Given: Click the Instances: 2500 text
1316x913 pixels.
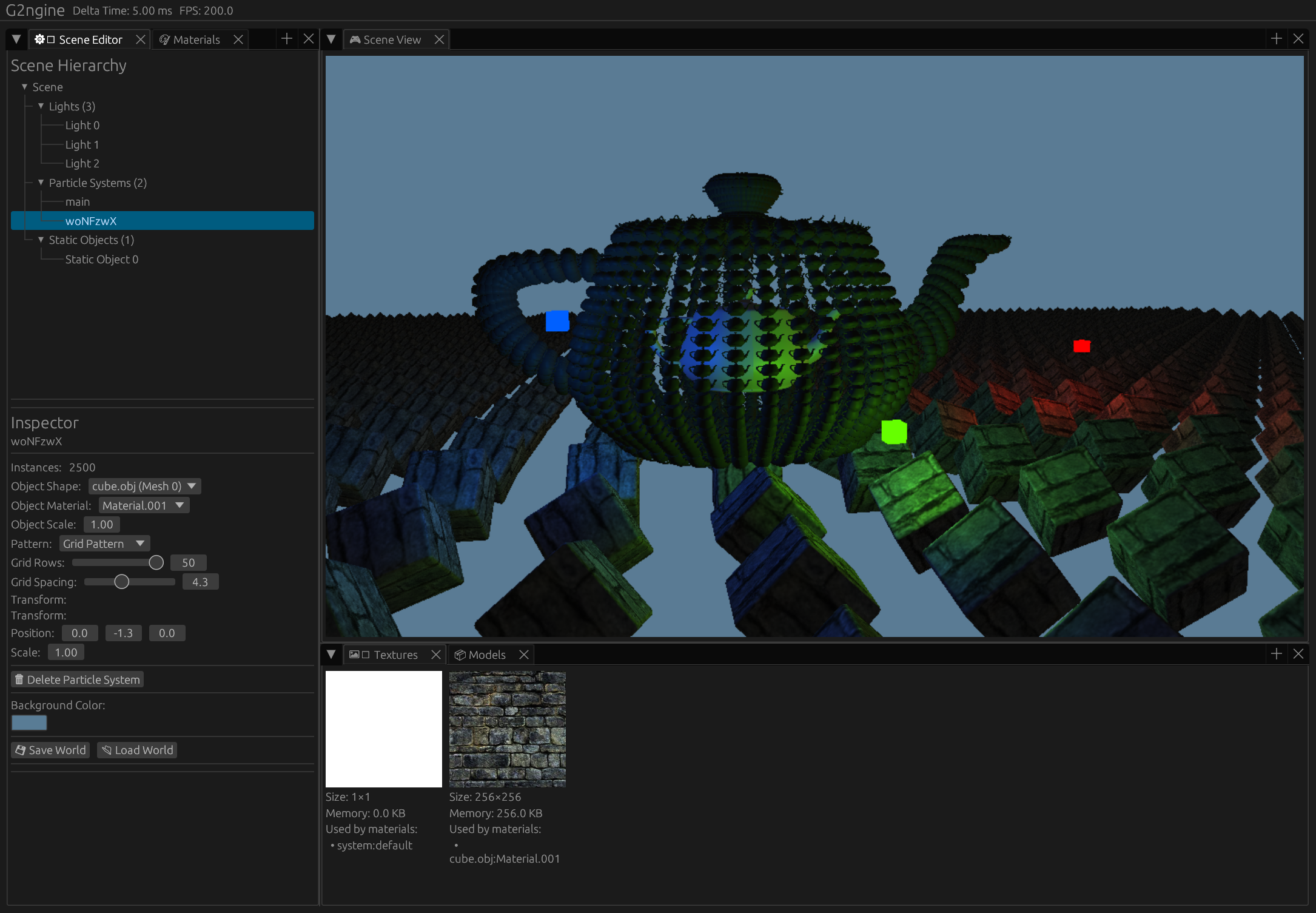Looking at the screenshot, I should [x=53, y=467].
